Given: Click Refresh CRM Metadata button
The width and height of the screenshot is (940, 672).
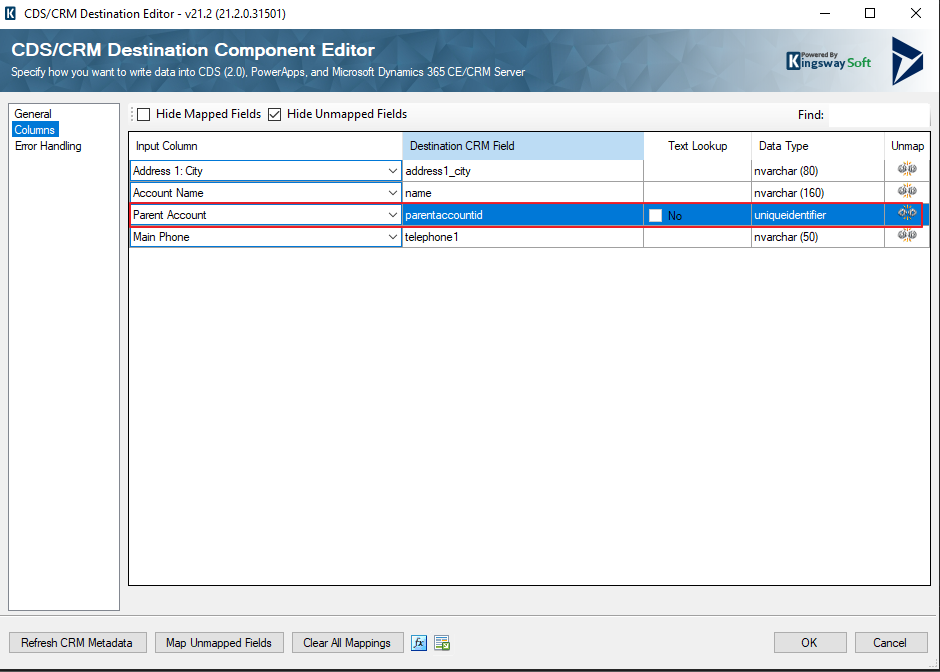Looking at the screenshot, I should click(x=77, y=642).
